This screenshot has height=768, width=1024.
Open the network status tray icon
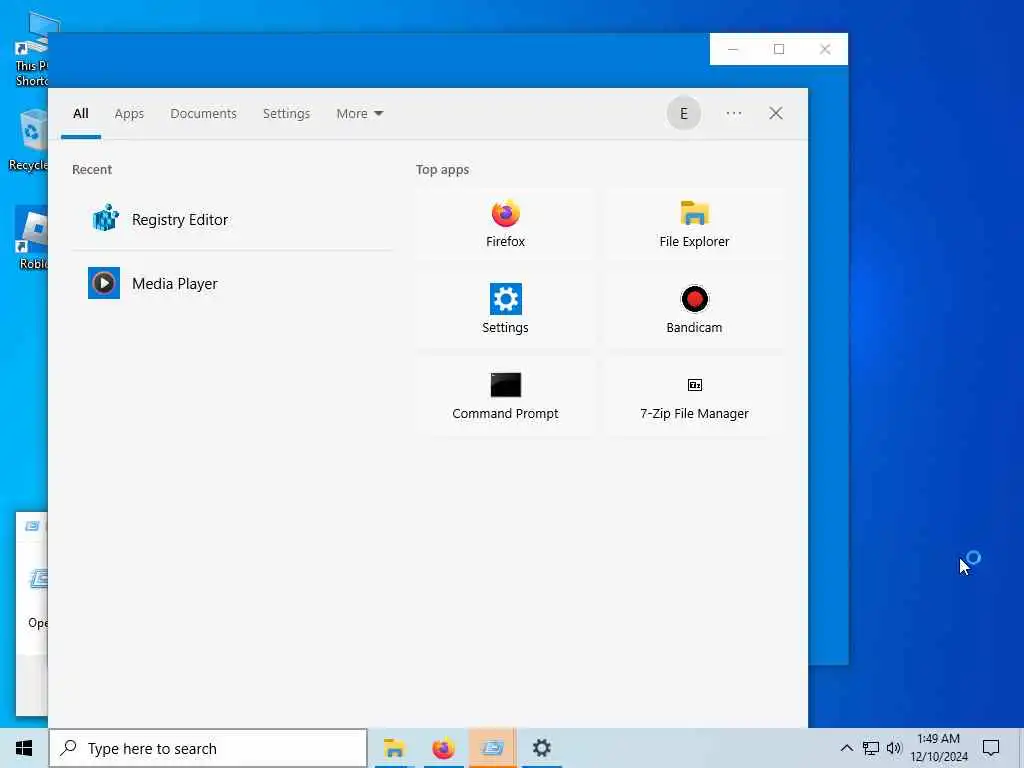click(871, 748)
